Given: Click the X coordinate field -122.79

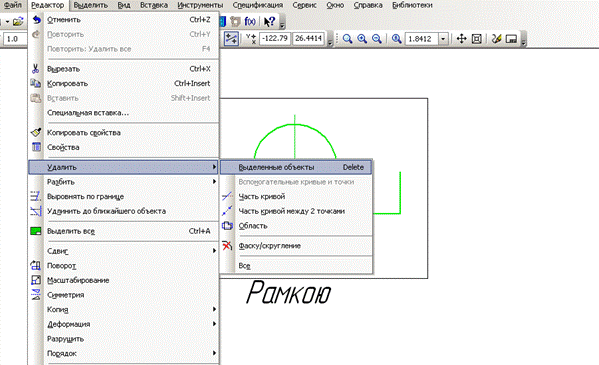Looking at the screenshot, I should (275, 39).
